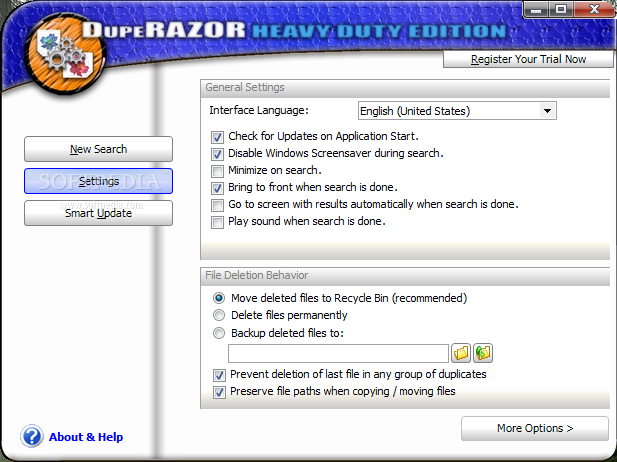Screen dimensions: 617x462
Task: Click the Interface Language label
Action: point(259,110)
